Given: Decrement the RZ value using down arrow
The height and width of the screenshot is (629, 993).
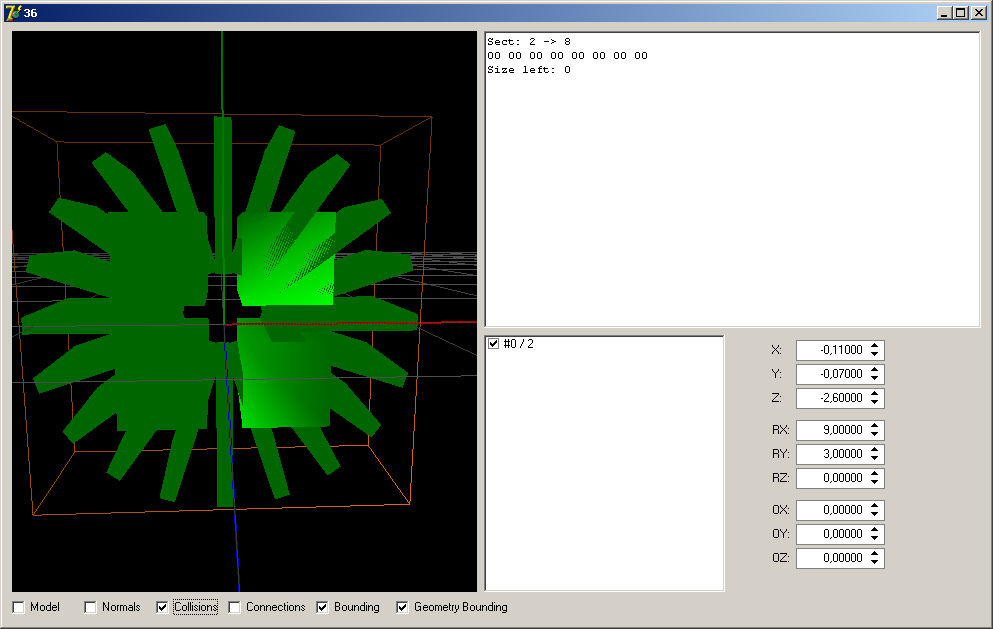Looking at the screenshot, I should pos(875,483).
